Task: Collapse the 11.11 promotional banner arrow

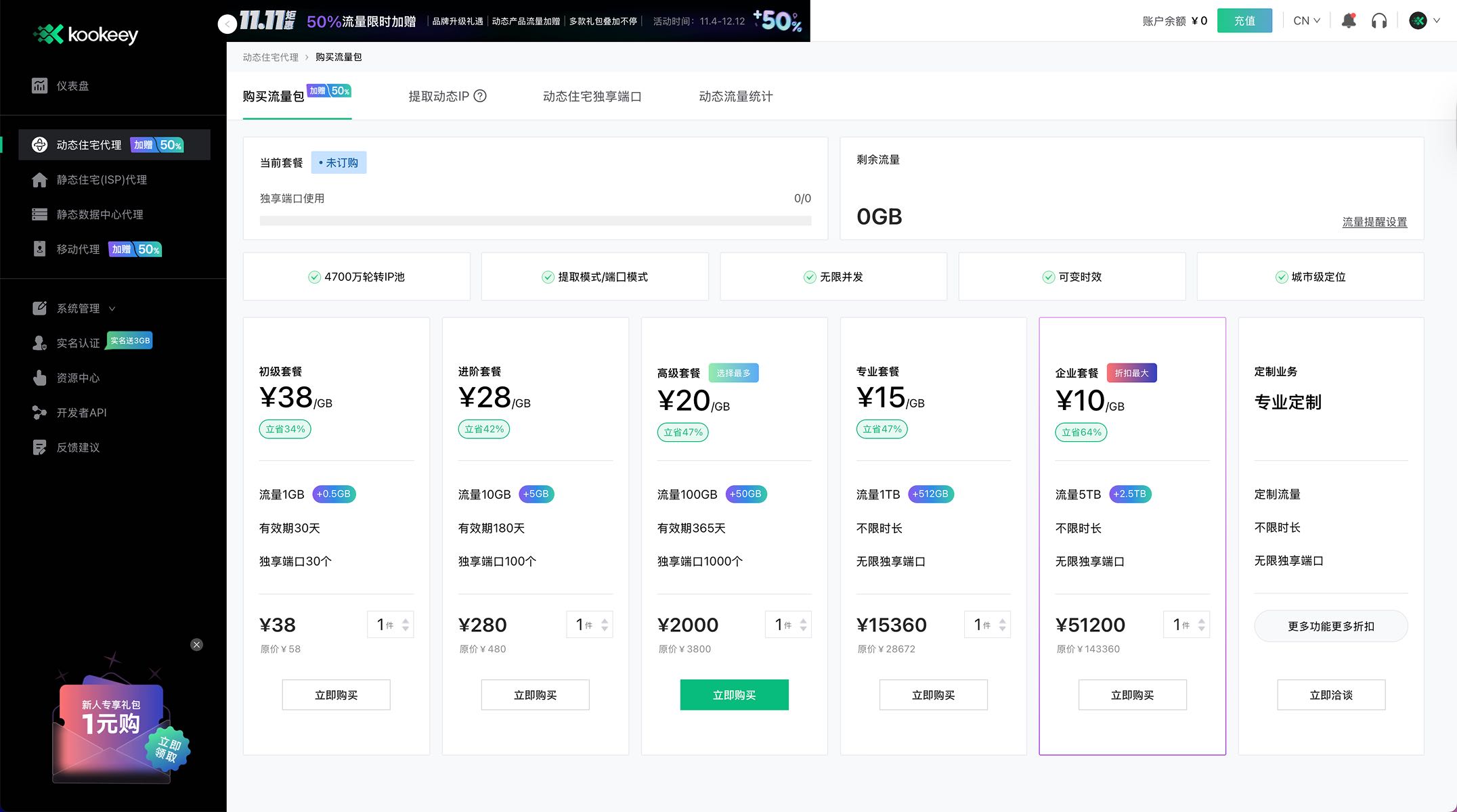Action: coord(227,24)
